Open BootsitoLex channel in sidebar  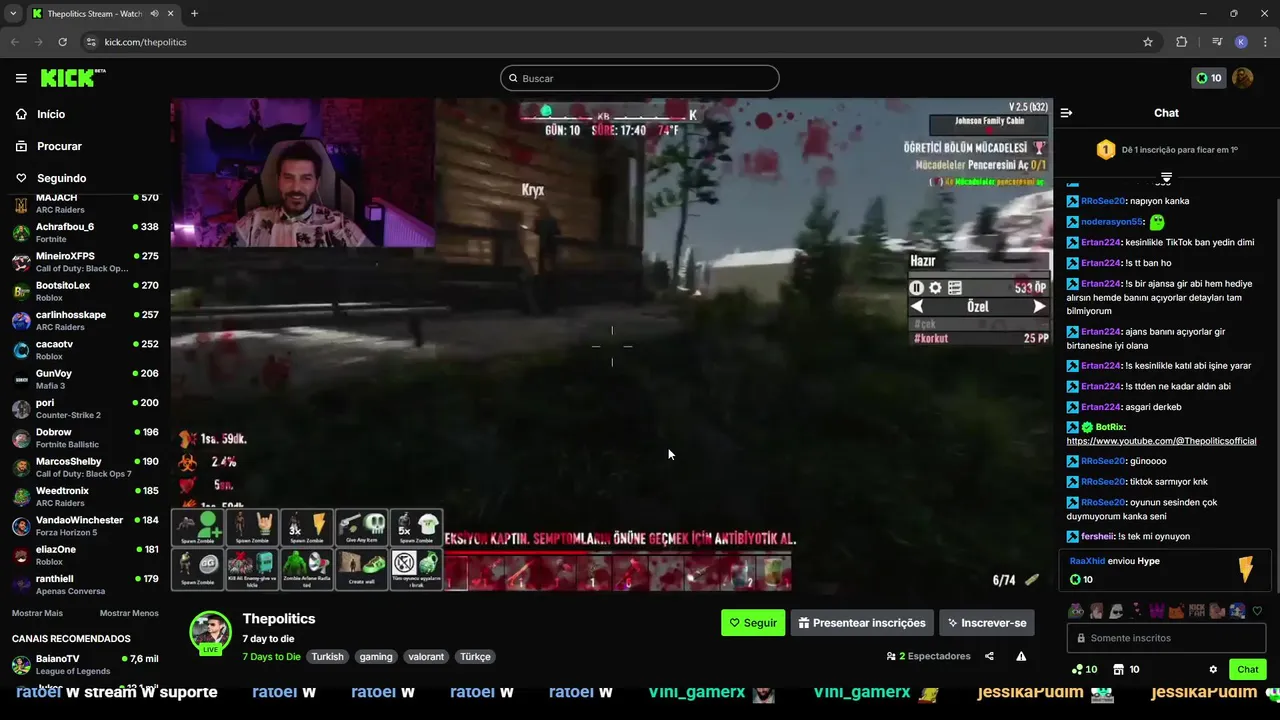85,291
